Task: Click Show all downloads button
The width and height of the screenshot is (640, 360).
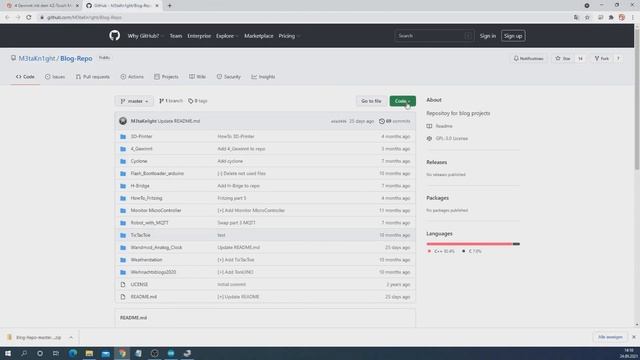Action: click(610, 337)
